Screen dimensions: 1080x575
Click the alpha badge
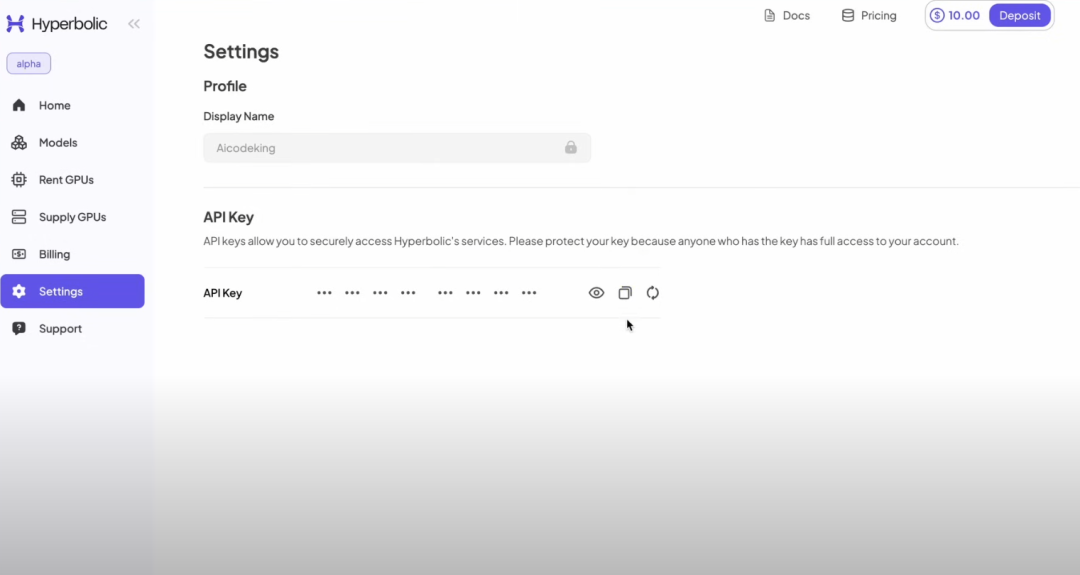[29, 64]
